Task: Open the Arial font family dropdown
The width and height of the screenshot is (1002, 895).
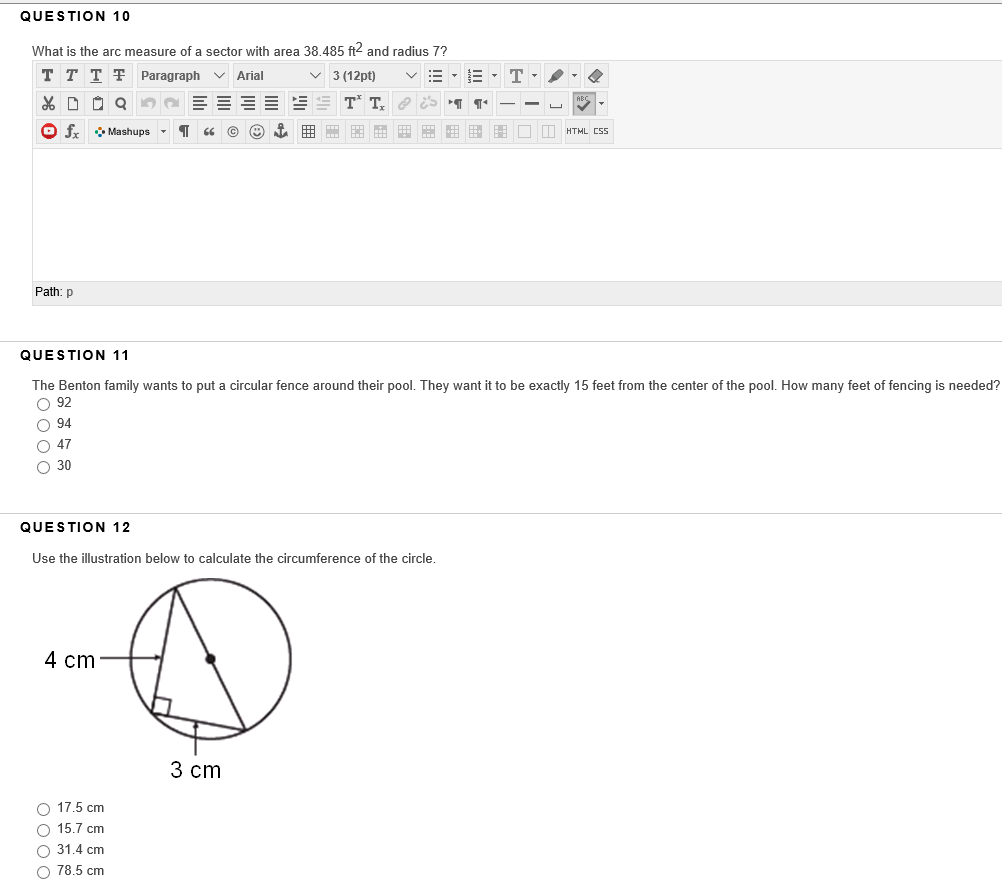Action: (x=277, y=74)
